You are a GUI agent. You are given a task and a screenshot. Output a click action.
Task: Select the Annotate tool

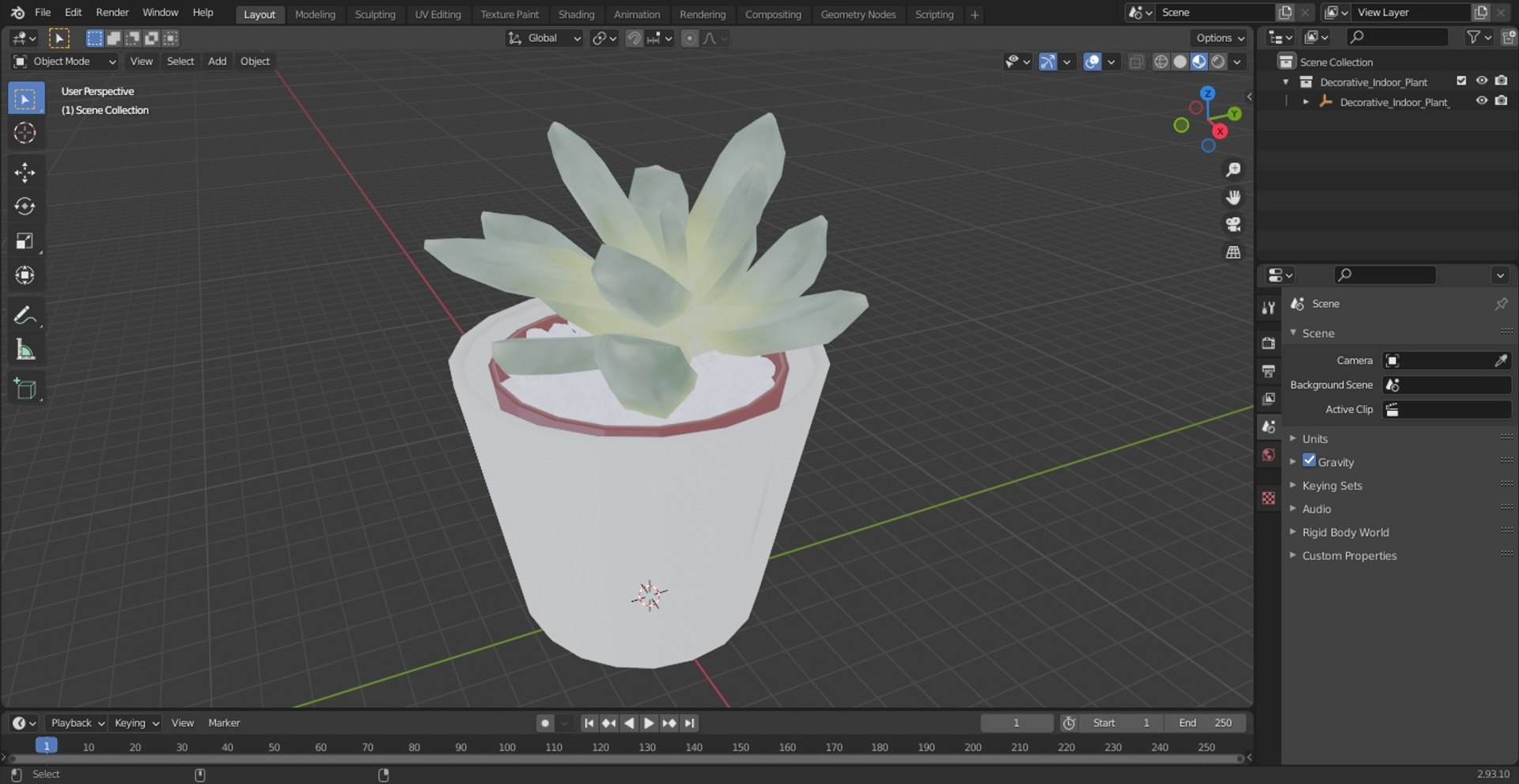click(x=25, y=315)
